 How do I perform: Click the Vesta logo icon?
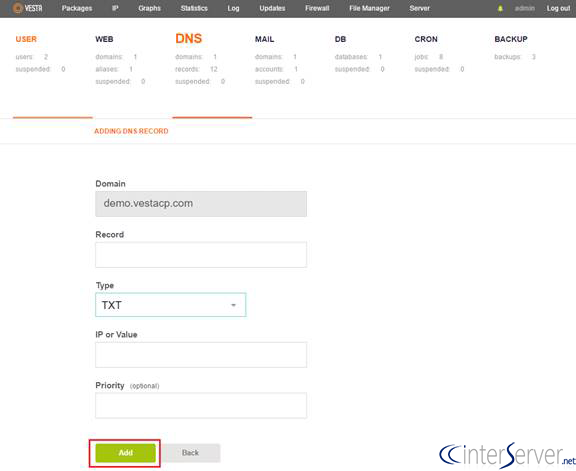click(27, 8)
